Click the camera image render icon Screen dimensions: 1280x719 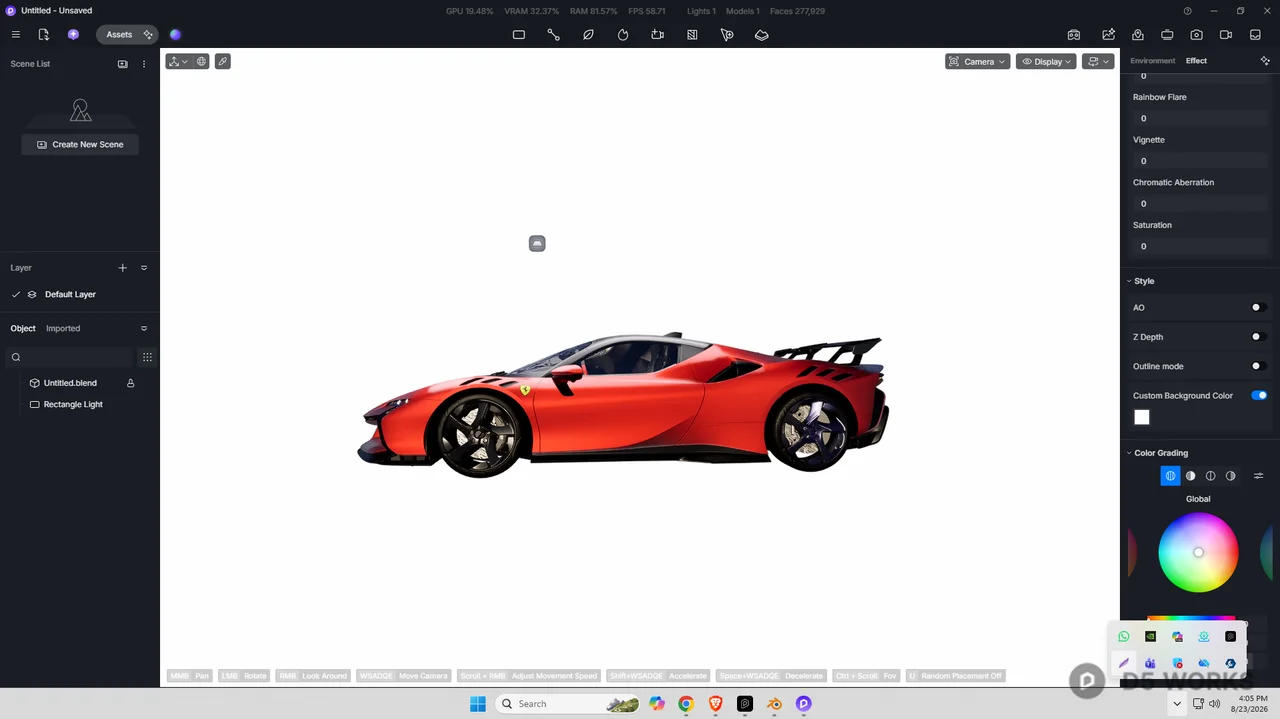pos(1196,34)
